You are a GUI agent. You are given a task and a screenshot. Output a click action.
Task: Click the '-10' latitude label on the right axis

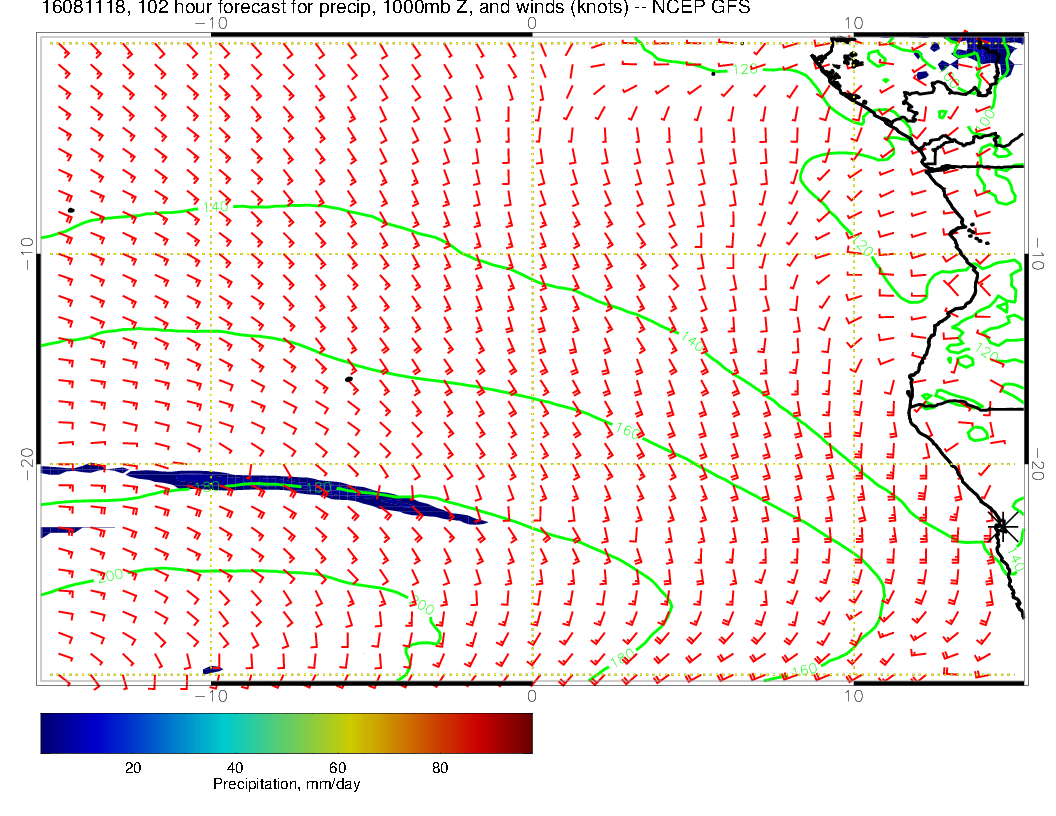click(1040, 253)
